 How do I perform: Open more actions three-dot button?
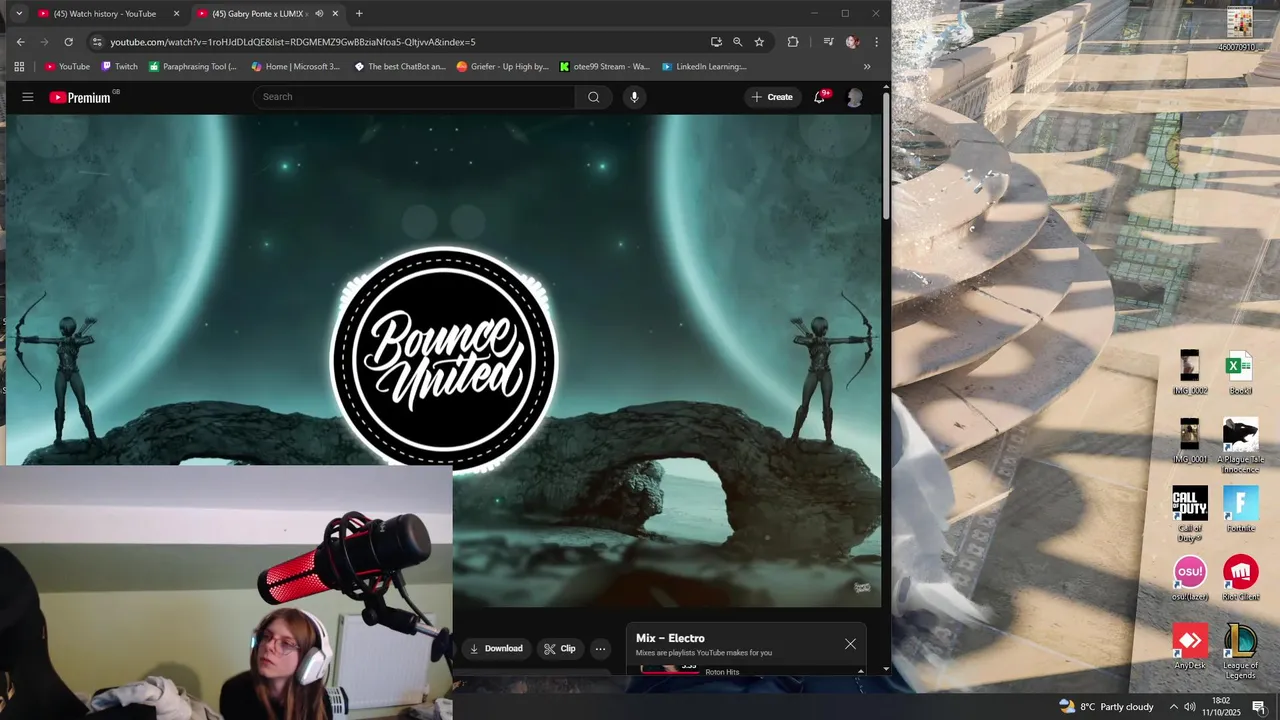[600, 649]
